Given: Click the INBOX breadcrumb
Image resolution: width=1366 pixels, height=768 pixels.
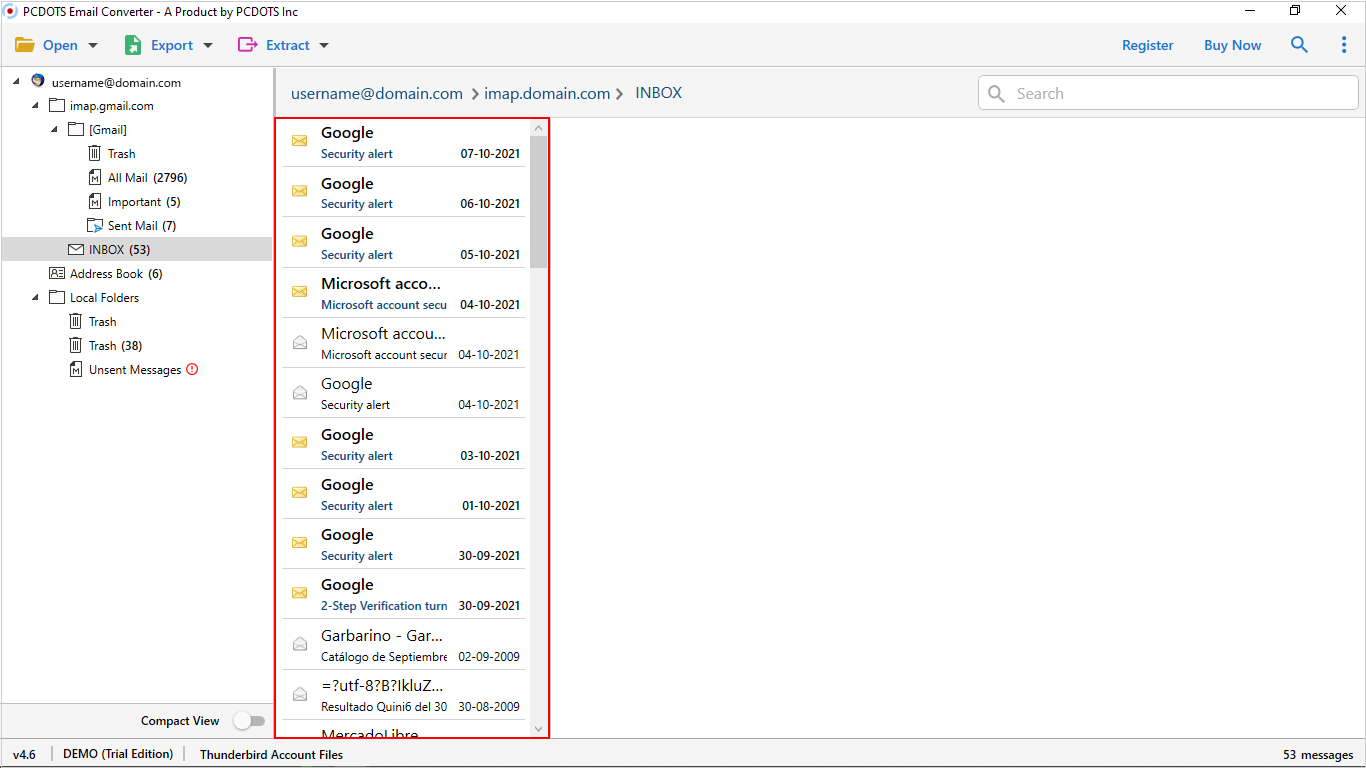Looking at the screenshot, I should click(658, 93).
